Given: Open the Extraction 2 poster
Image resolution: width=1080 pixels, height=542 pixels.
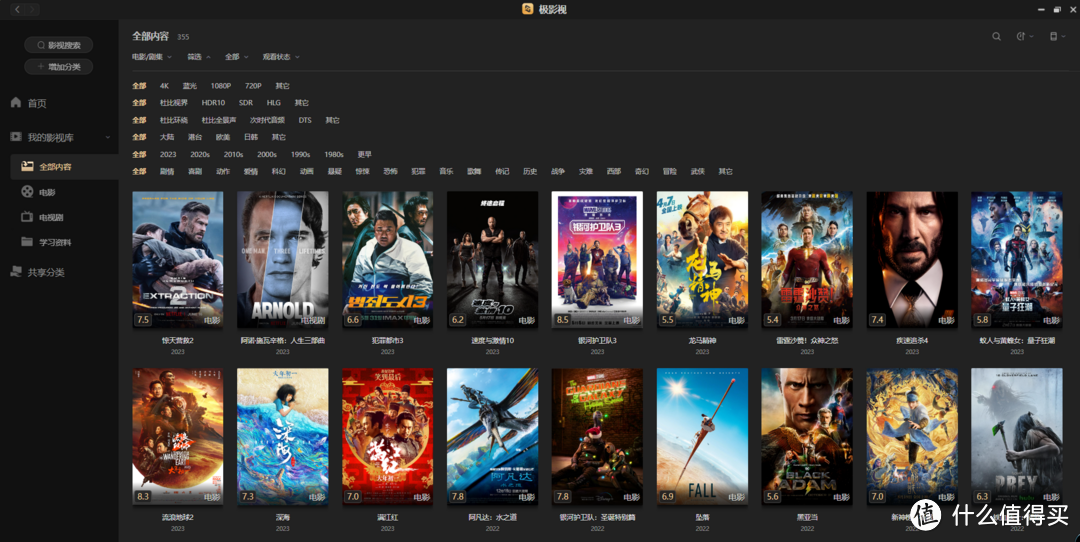Looking at the screenshot, I should point(178,260).
